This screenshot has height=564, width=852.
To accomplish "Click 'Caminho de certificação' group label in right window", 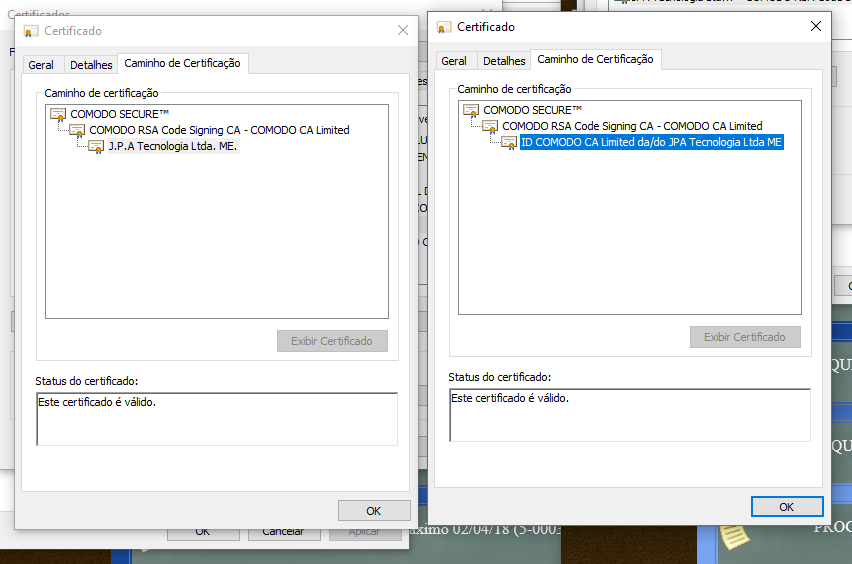I will coord(515,89).
